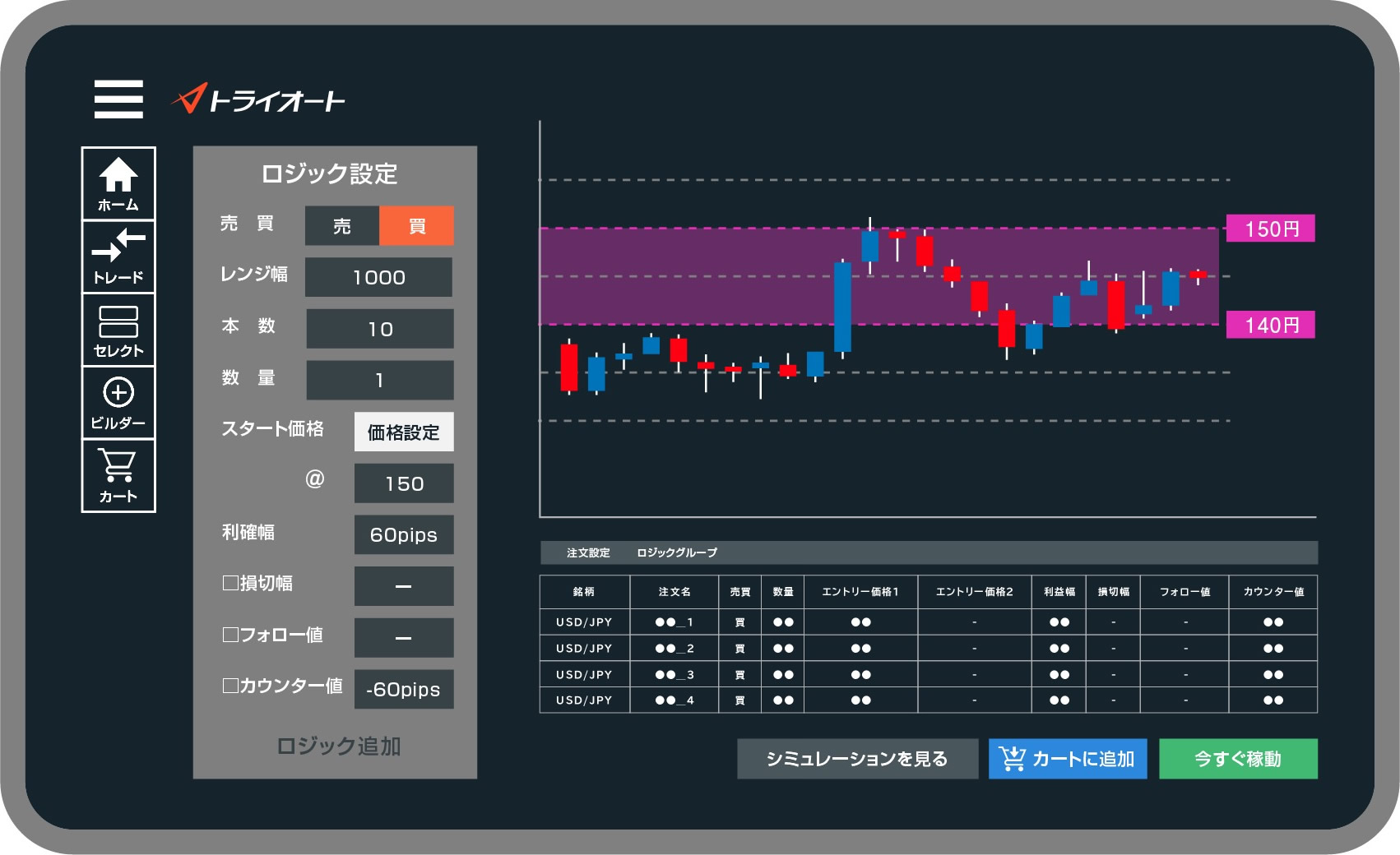Open the トレード trade icon
The width and height of the screenshot is (1400, 855).
[118, 256]
